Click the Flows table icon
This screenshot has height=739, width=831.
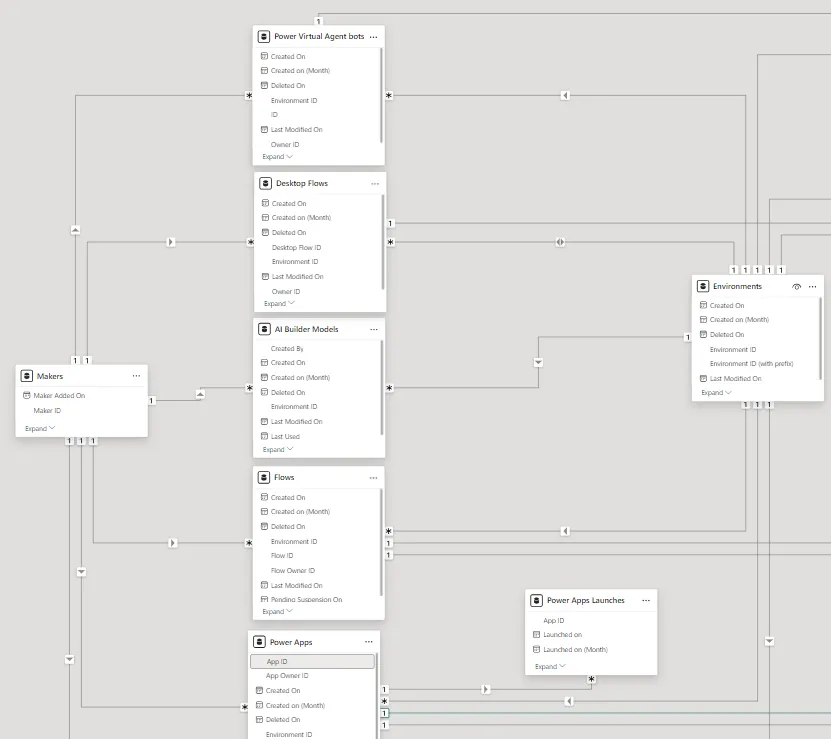click(x=263, y=478)
